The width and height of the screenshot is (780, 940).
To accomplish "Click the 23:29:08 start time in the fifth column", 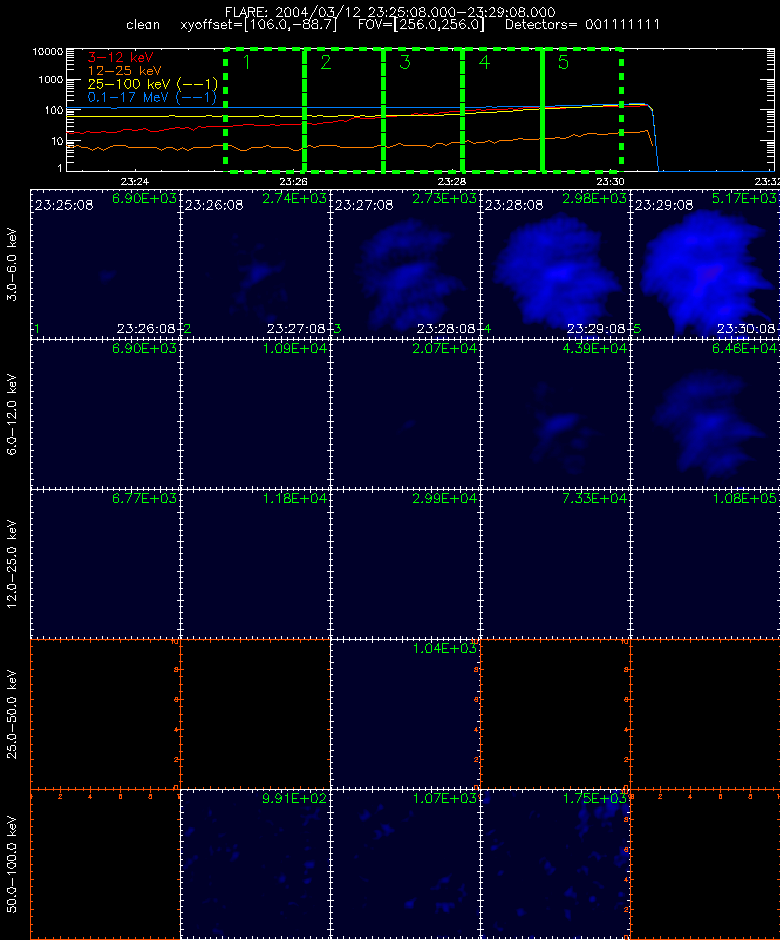I will [x=664, y=205].
